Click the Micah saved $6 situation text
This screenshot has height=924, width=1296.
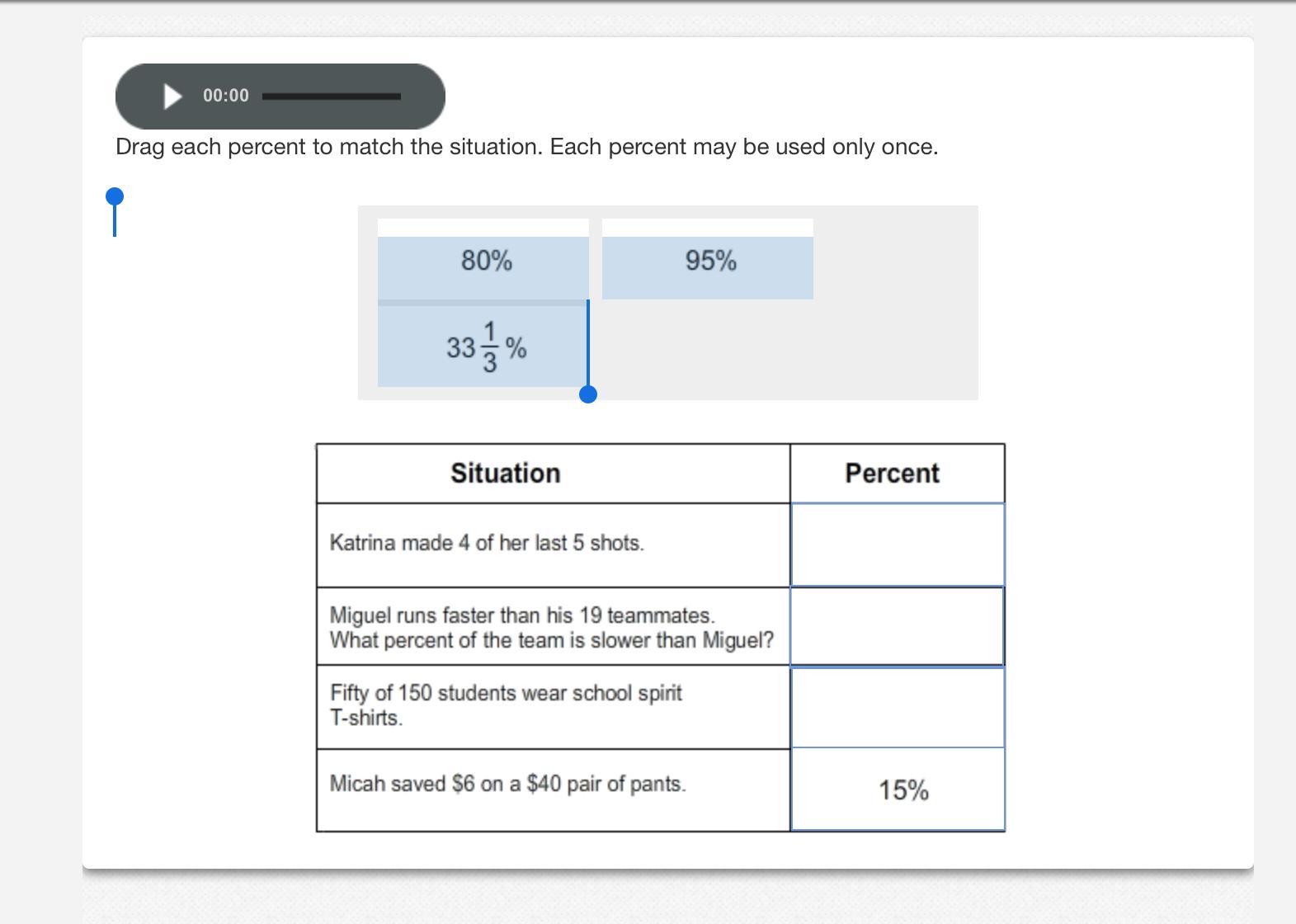[507, 784]
